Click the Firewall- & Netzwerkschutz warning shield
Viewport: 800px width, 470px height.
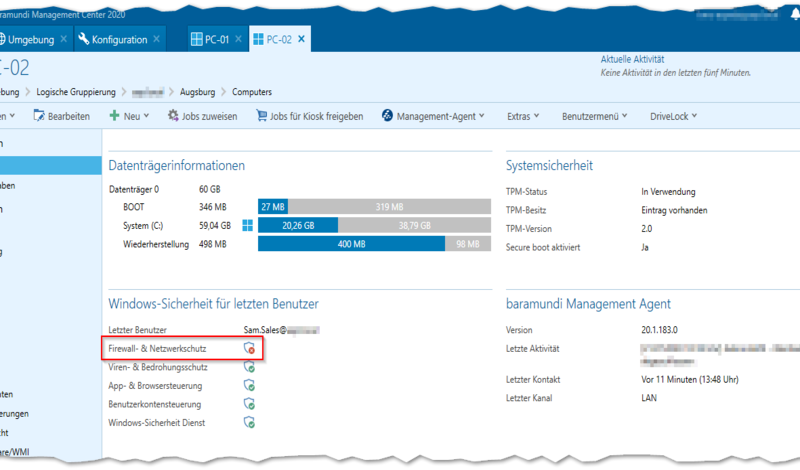[249, 349]
